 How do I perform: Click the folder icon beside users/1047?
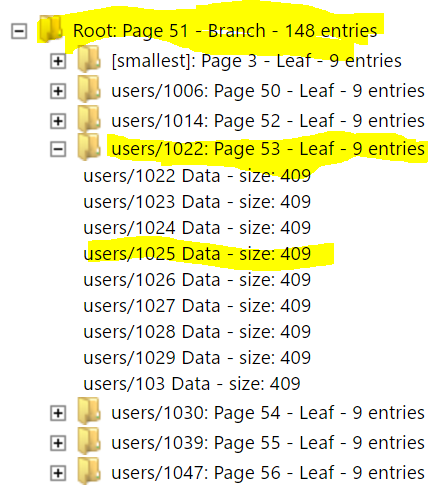[89, 470]
